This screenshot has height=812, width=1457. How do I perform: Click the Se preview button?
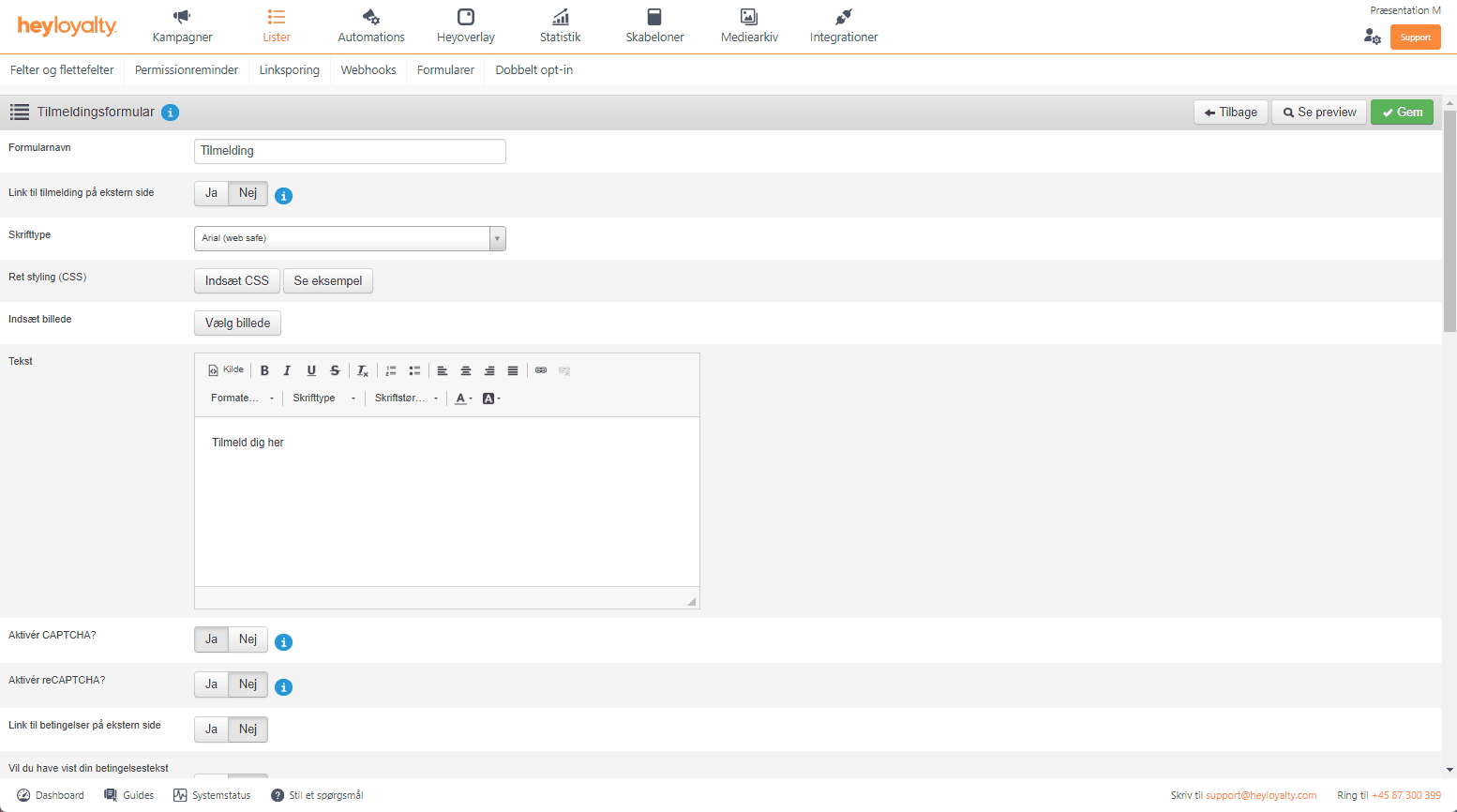[1319, 113]
